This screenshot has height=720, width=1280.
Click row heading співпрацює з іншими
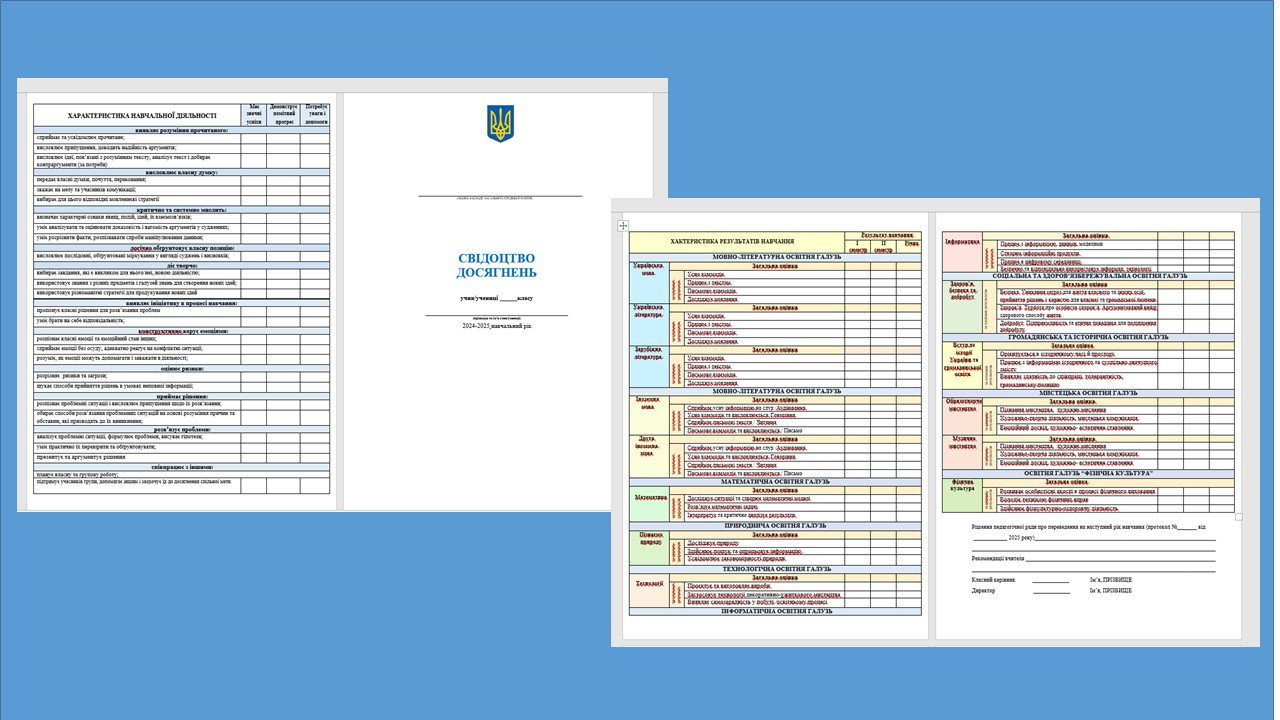[182, 466]
